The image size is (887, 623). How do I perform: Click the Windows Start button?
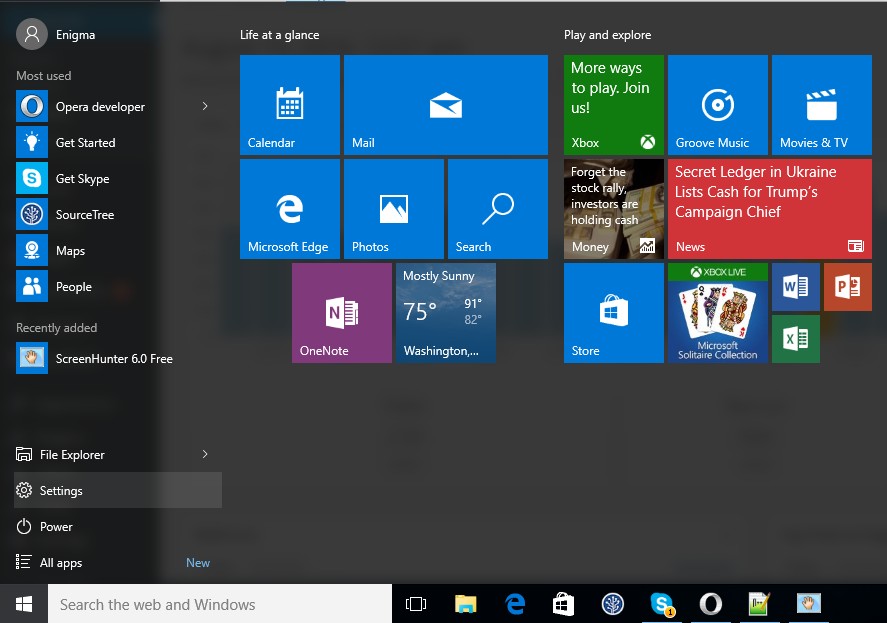pyautogui.click(x=24, y=604)
